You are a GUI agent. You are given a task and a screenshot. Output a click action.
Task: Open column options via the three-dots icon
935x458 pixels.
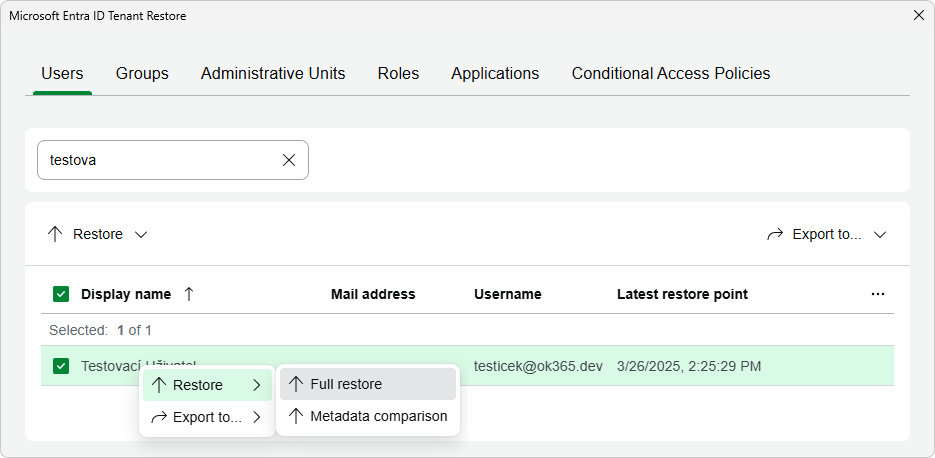point(878,294)
